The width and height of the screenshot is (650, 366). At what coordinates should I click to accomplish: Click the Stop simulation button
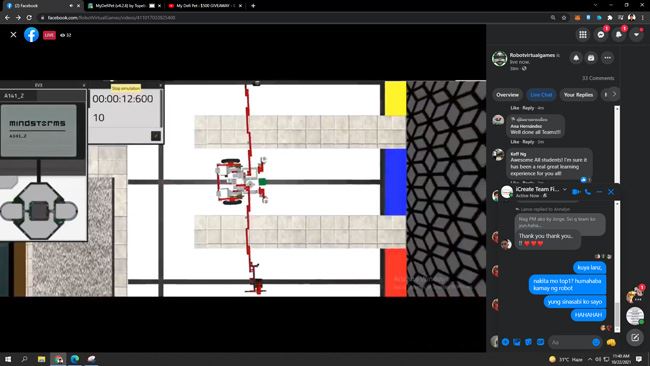point(126,88)
